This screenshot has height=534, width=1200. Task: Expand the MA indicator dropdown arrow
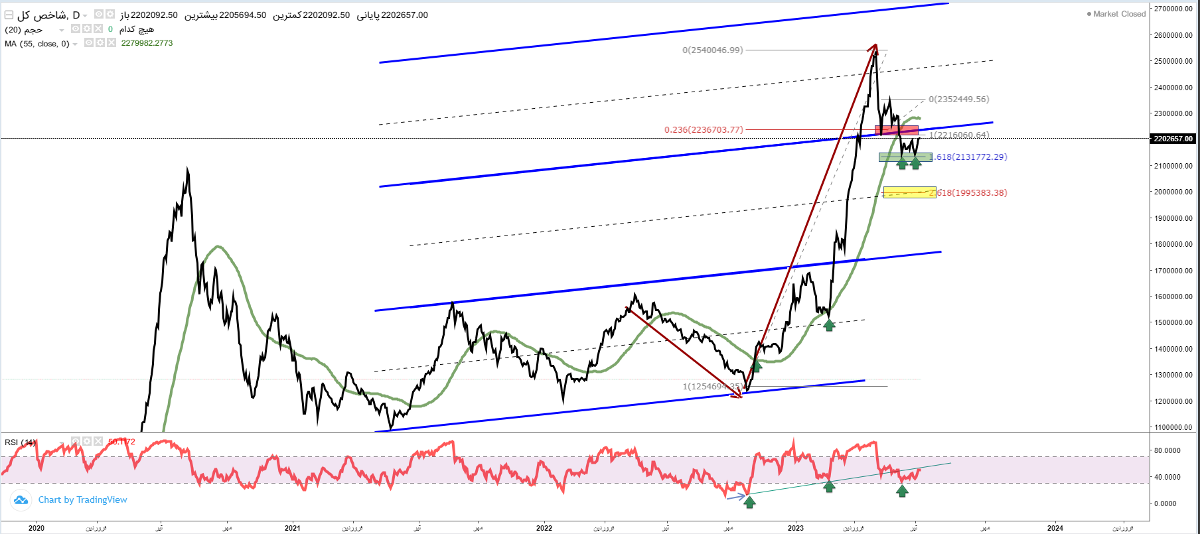tap(75, 44)
